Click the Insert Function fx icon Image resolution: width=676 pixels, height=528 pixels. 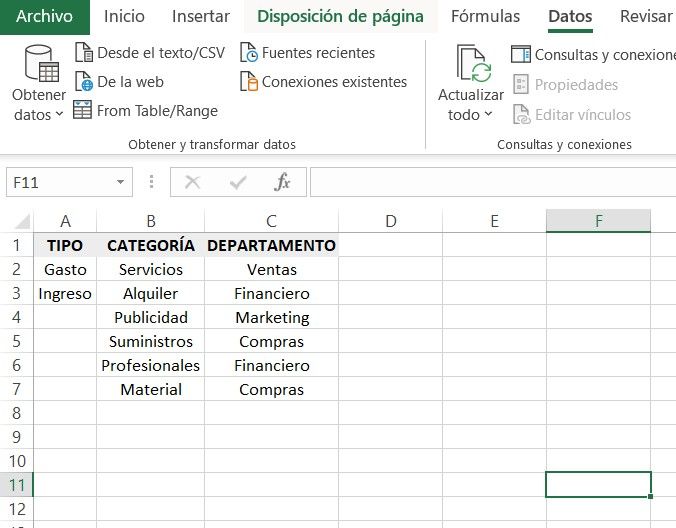pos(282,182)
